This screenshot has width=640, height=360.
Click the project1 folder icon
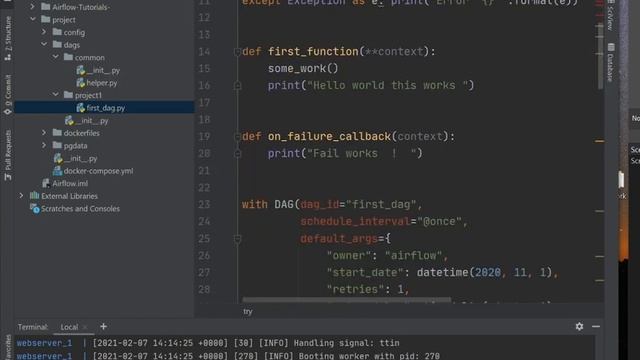tap(69, 95)
